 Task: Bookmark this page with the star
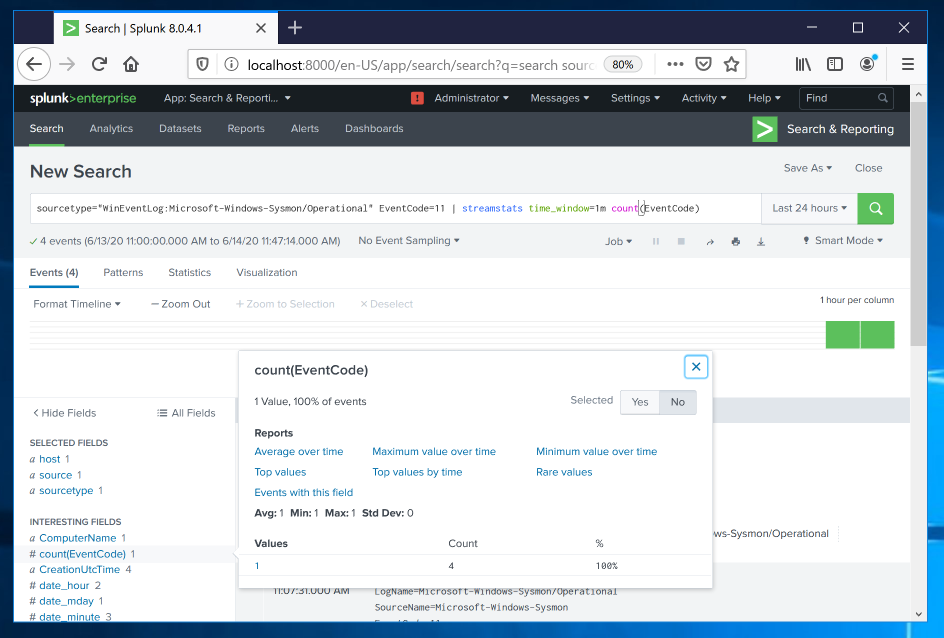tap(731, 64)
